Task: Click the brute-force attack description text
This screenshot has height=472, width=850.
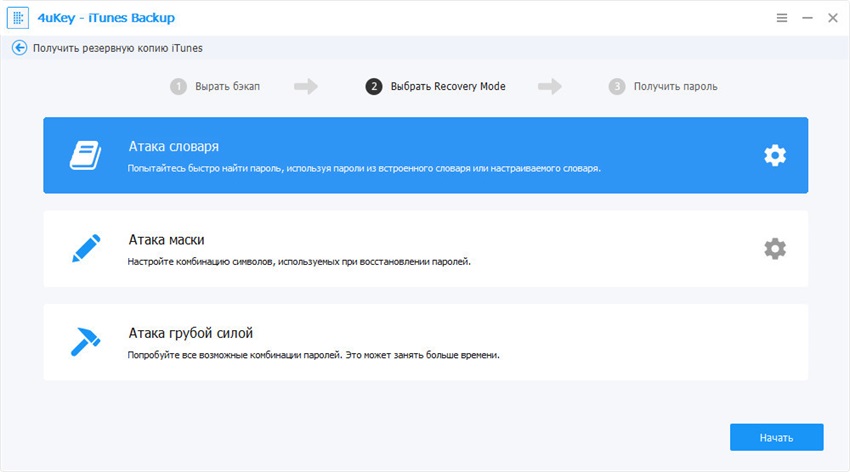Action: 313,355
